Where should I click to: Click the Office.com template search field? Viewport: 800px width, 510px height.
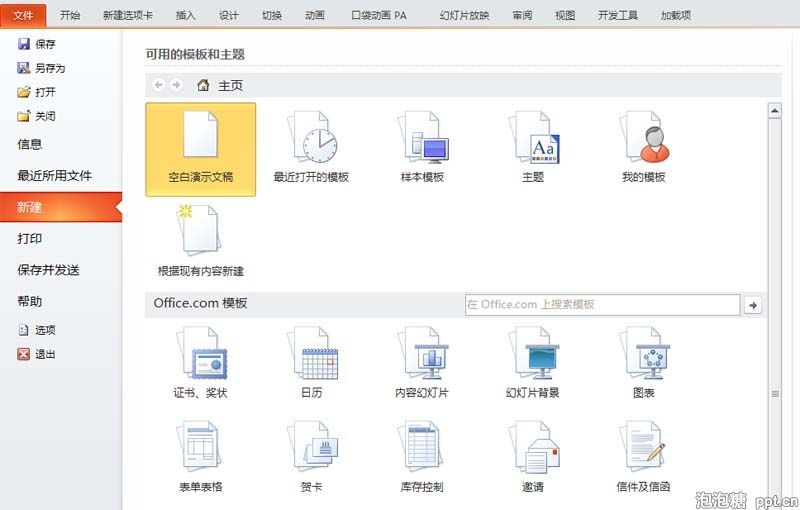pos(602,304)
